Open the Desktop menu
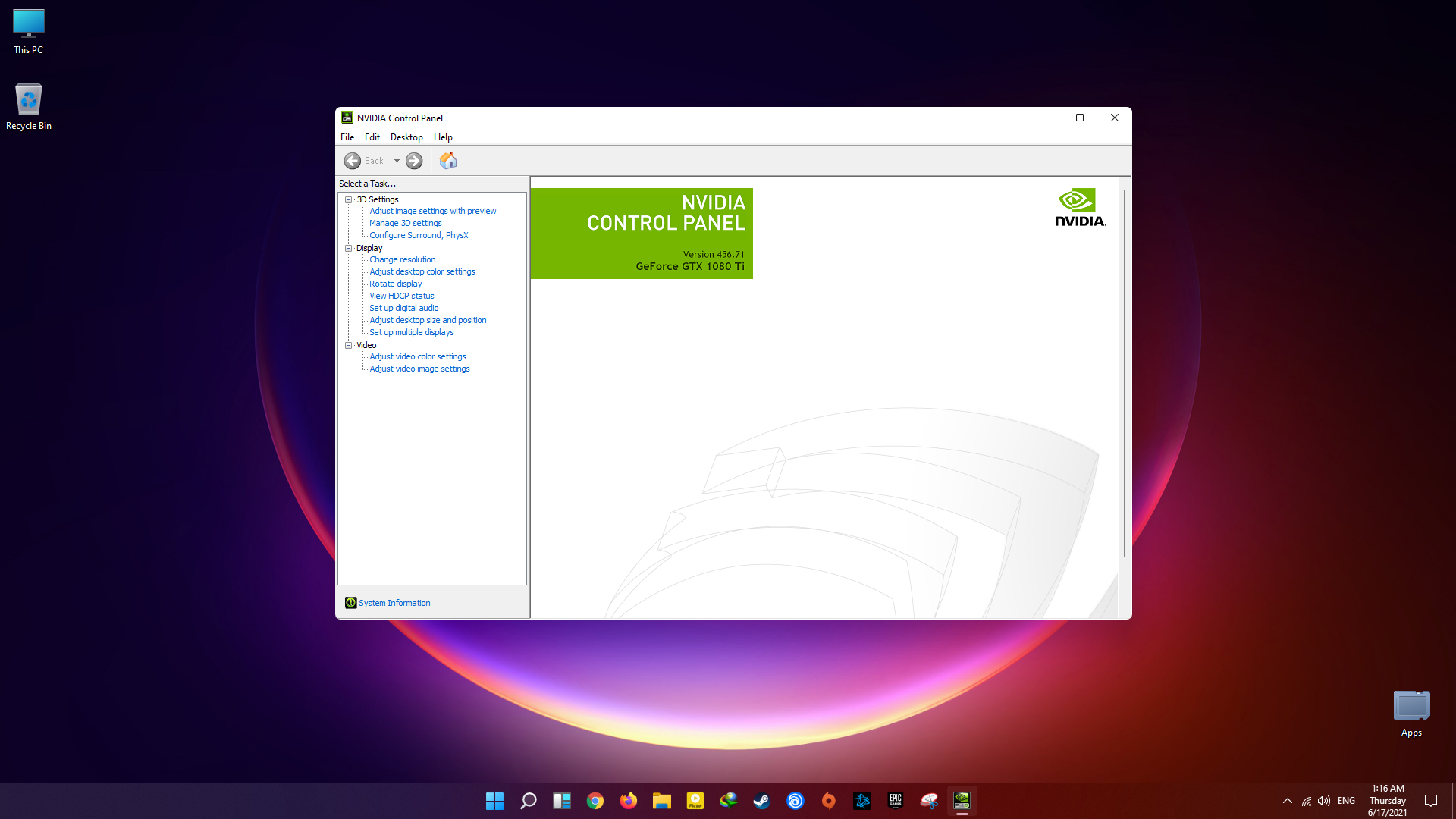This screenshot has width=1456, height=819. point(406,137)
